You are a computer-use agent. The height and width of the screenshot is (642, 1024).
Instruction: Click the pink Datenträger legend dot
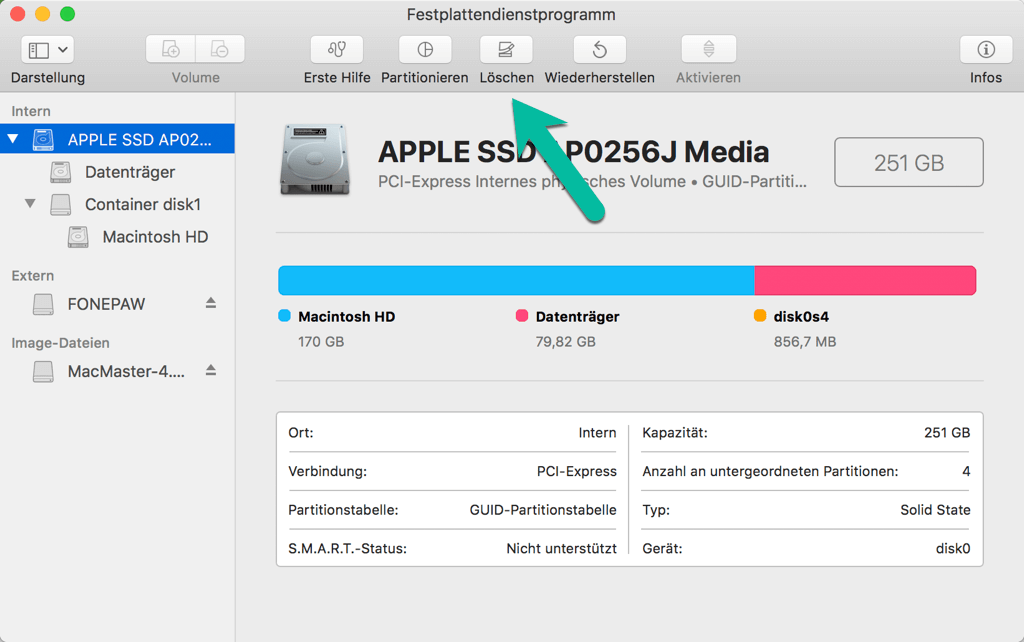tap(522, 316)
